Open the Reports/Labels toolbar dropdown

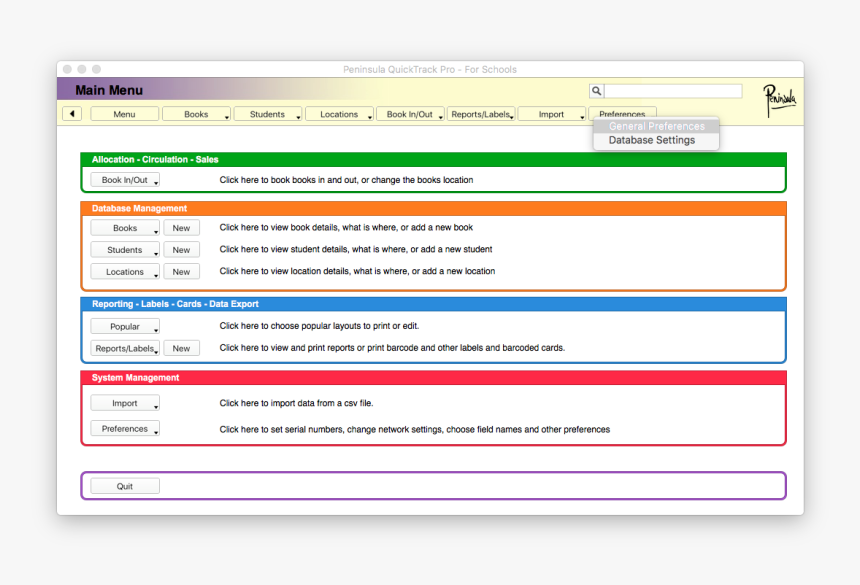click(481, 114)
